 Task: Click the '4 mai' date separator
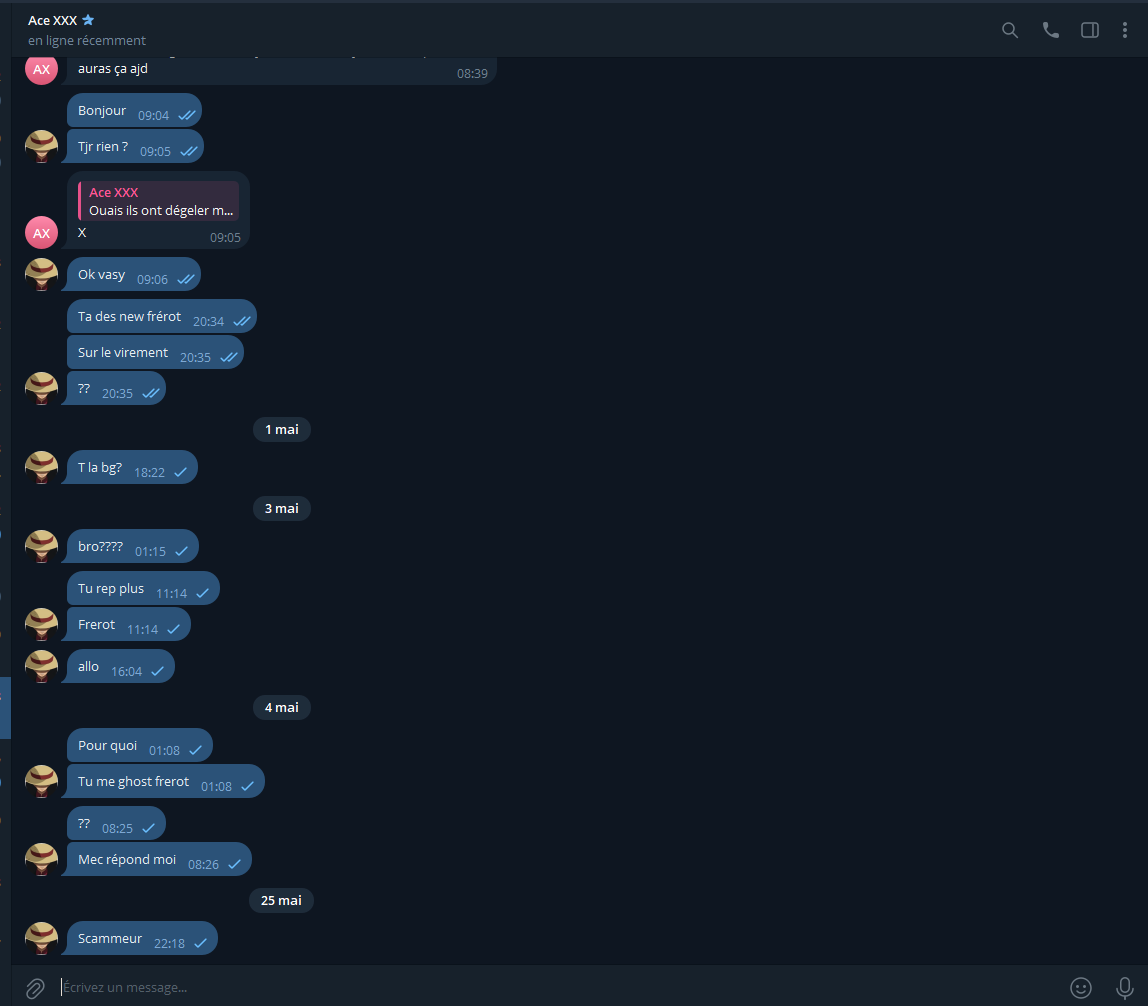click(281, 708)
